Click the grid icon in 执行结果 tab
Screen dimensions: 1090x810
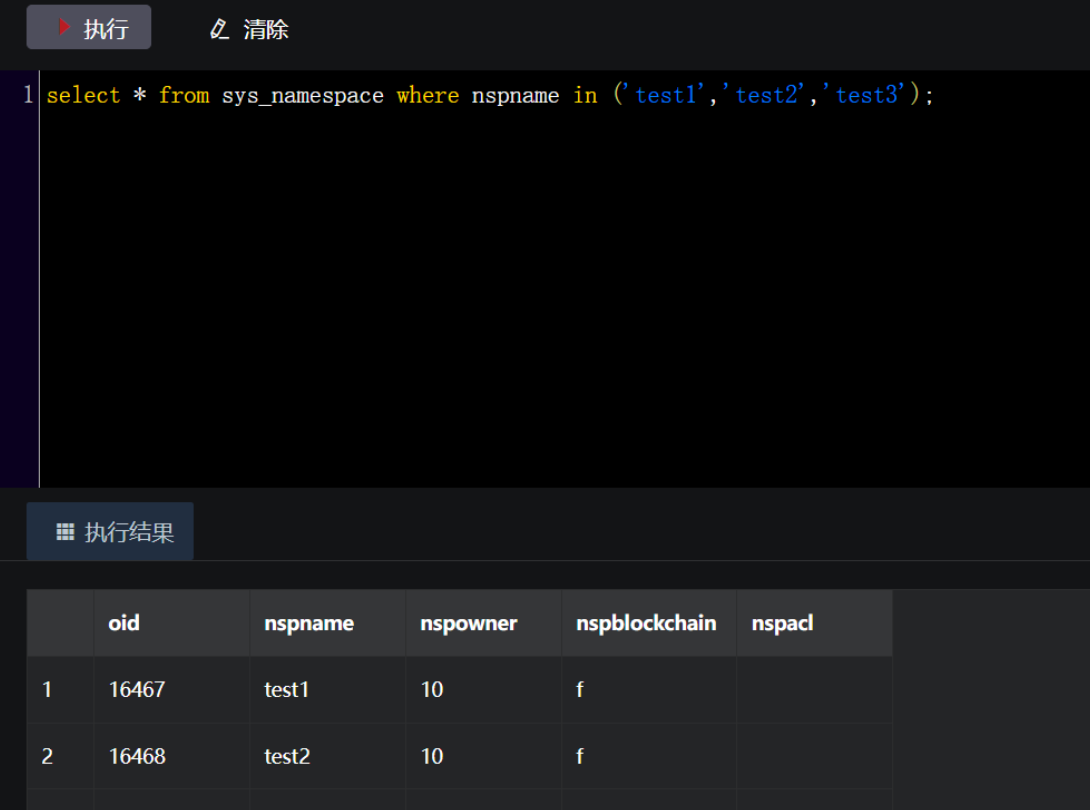(65, 532)
